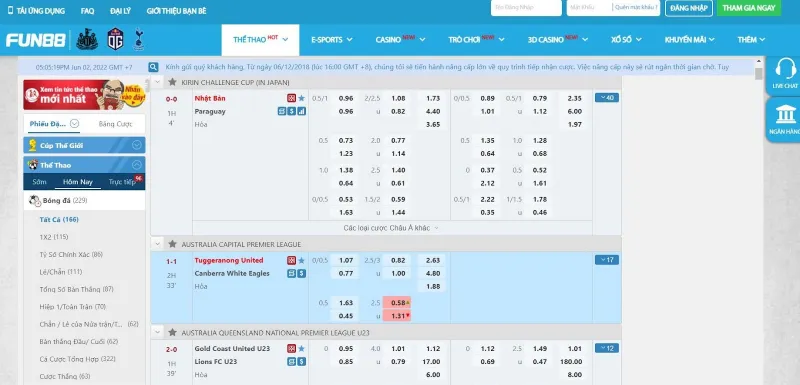Image resolution: width=800 pixels, height=385 pixels.
Task: Expand Cúp Thế Giới sidebar section
Action: (x=136, y=145)
